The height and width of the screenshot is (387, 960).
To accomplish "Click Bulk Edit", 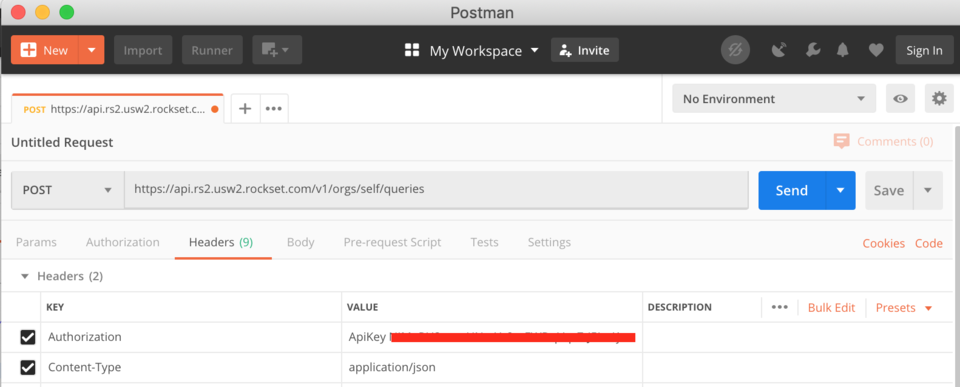I will 831,307.
